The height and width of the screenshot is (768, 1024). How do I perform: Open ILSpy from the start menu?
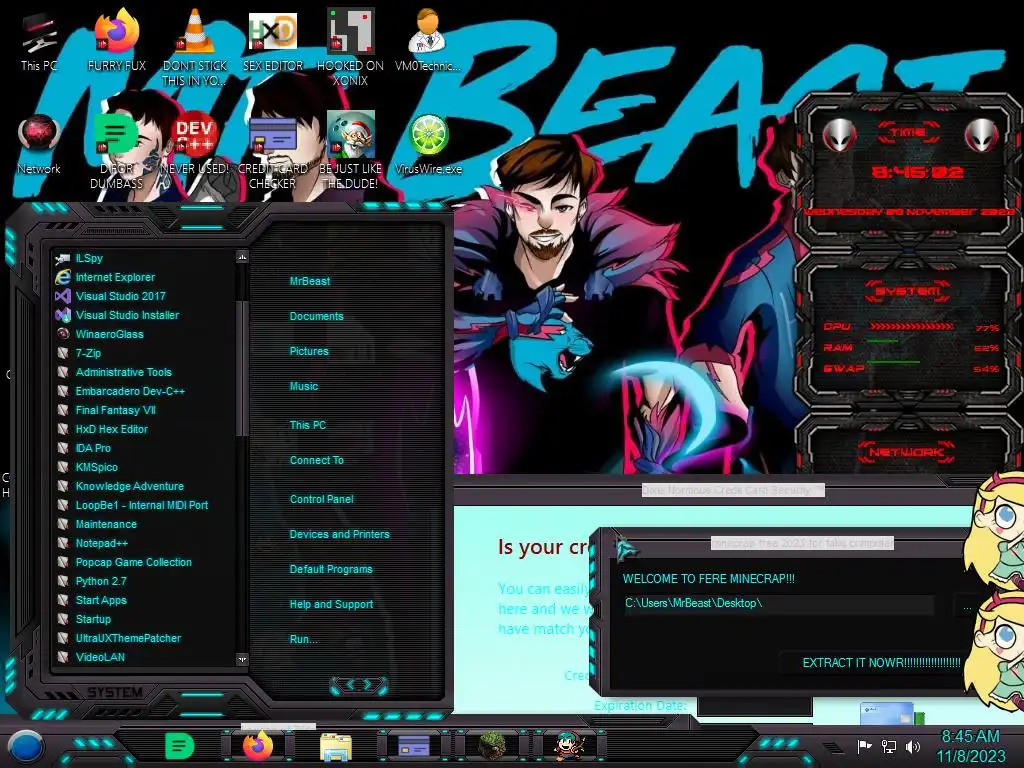[89, 258]
